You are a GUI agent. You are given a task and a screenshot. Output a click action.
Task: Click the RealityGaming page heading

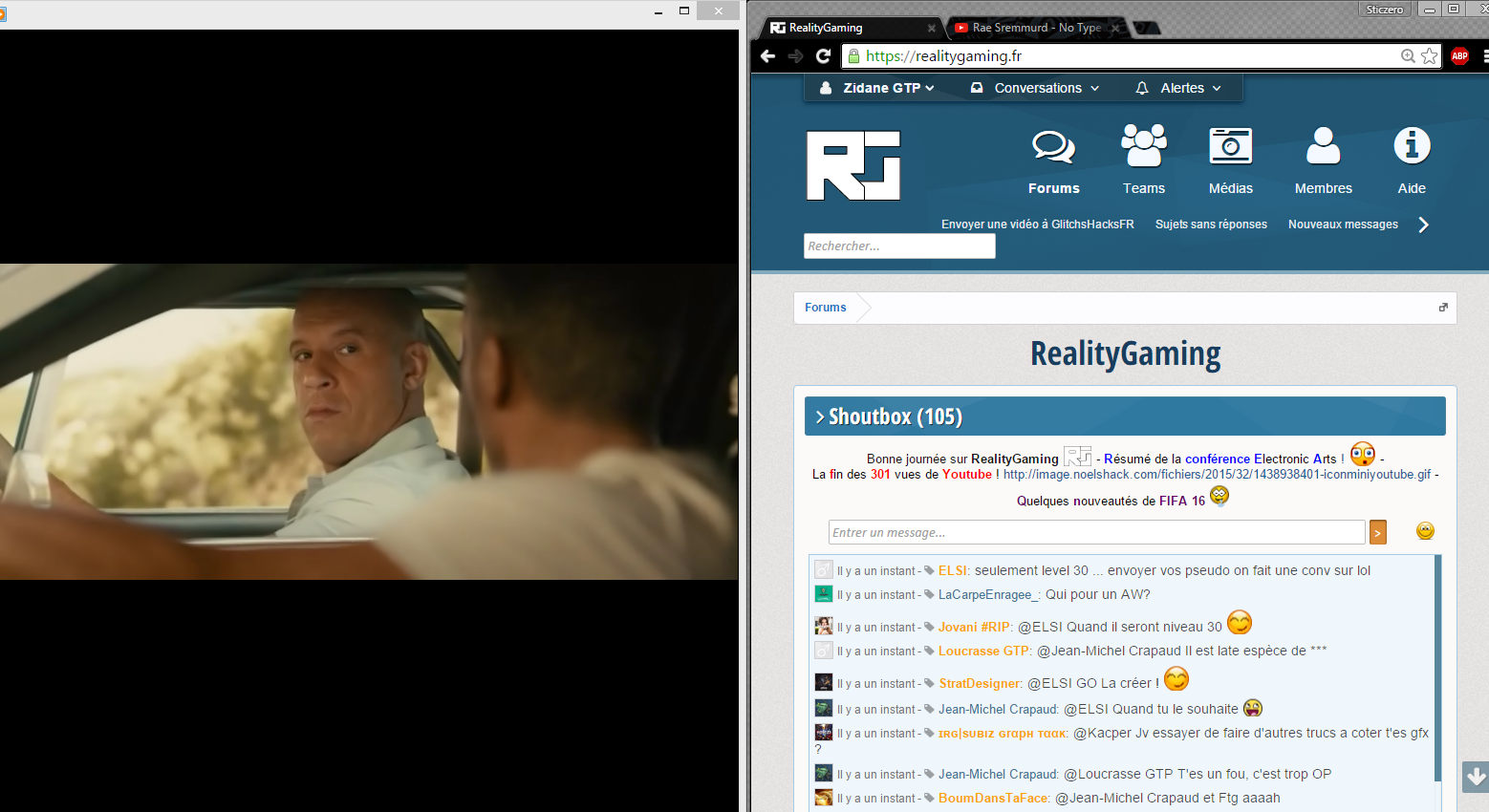pyautogui.click(x=1125, y=354)
